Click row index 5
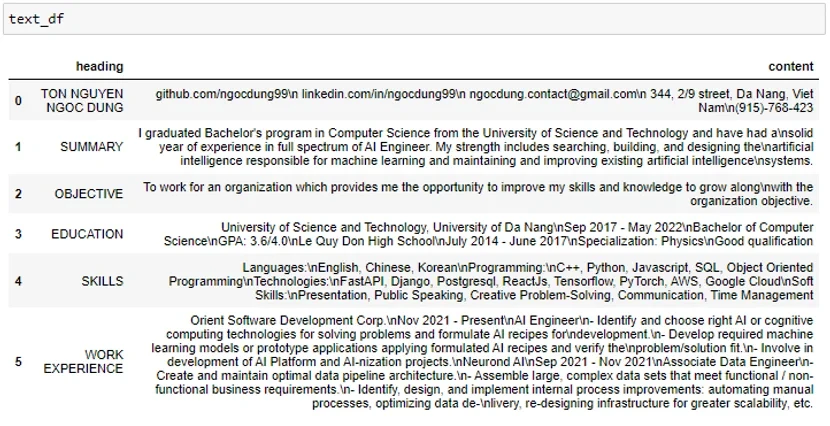The height and width of the screenshot is (426, 830). point(19,362)
